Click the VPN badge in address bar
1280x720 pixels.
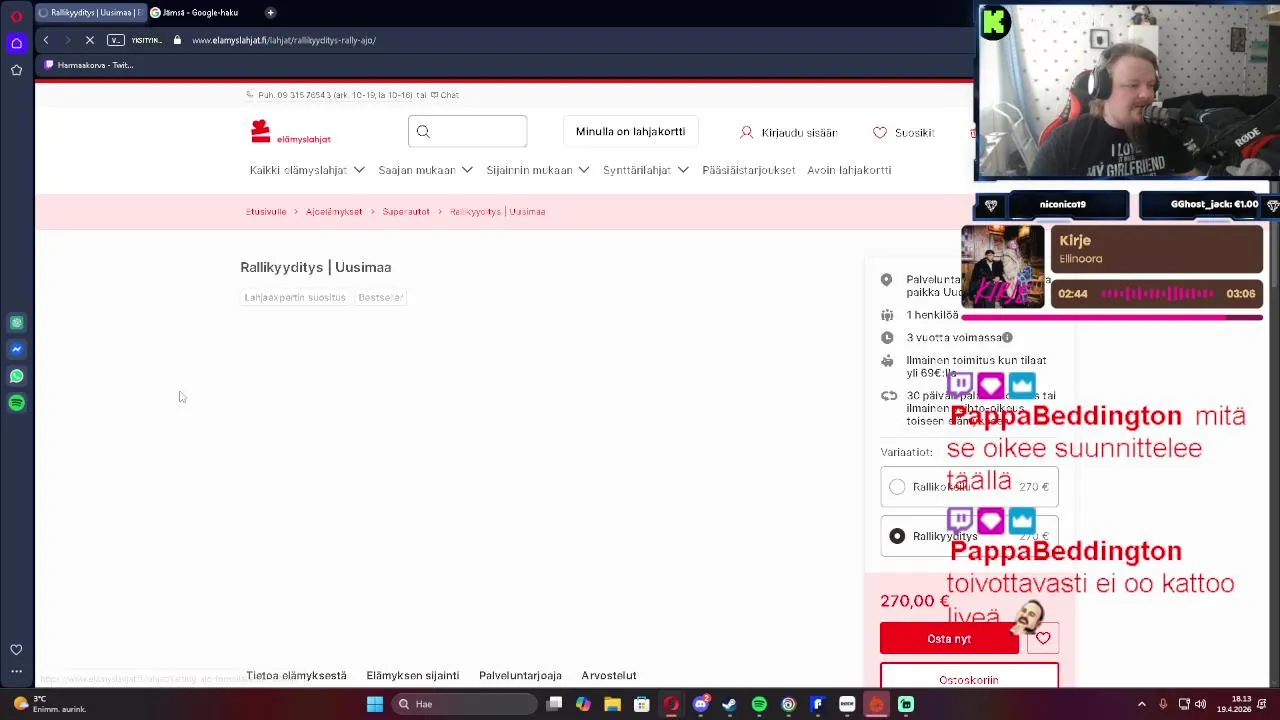116,40
